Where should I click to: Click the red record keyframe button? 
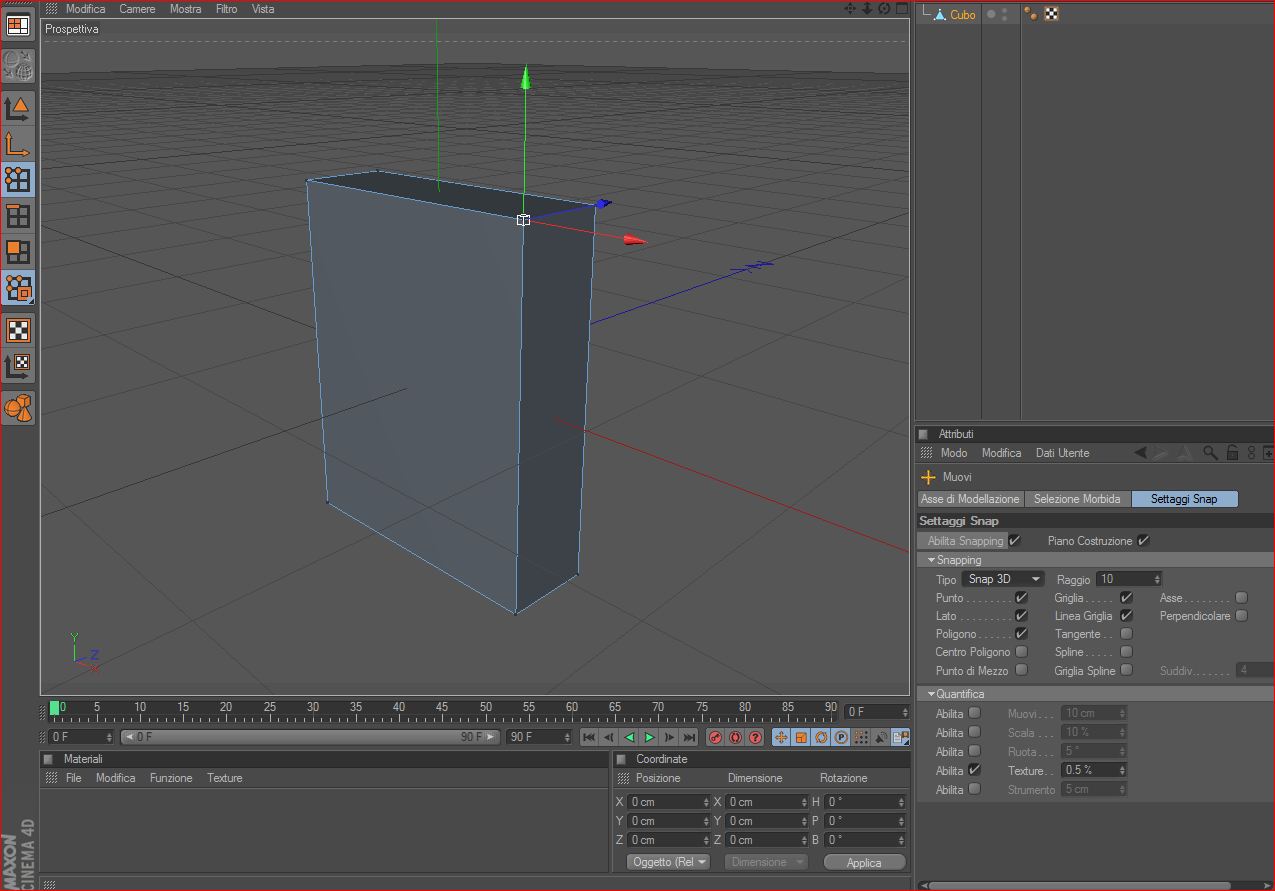pos(715,737)
